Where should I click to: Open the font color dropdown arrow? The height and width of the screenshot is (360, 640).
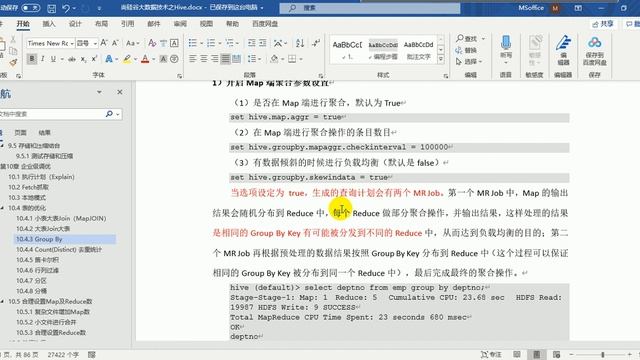(x=153, y=59)
